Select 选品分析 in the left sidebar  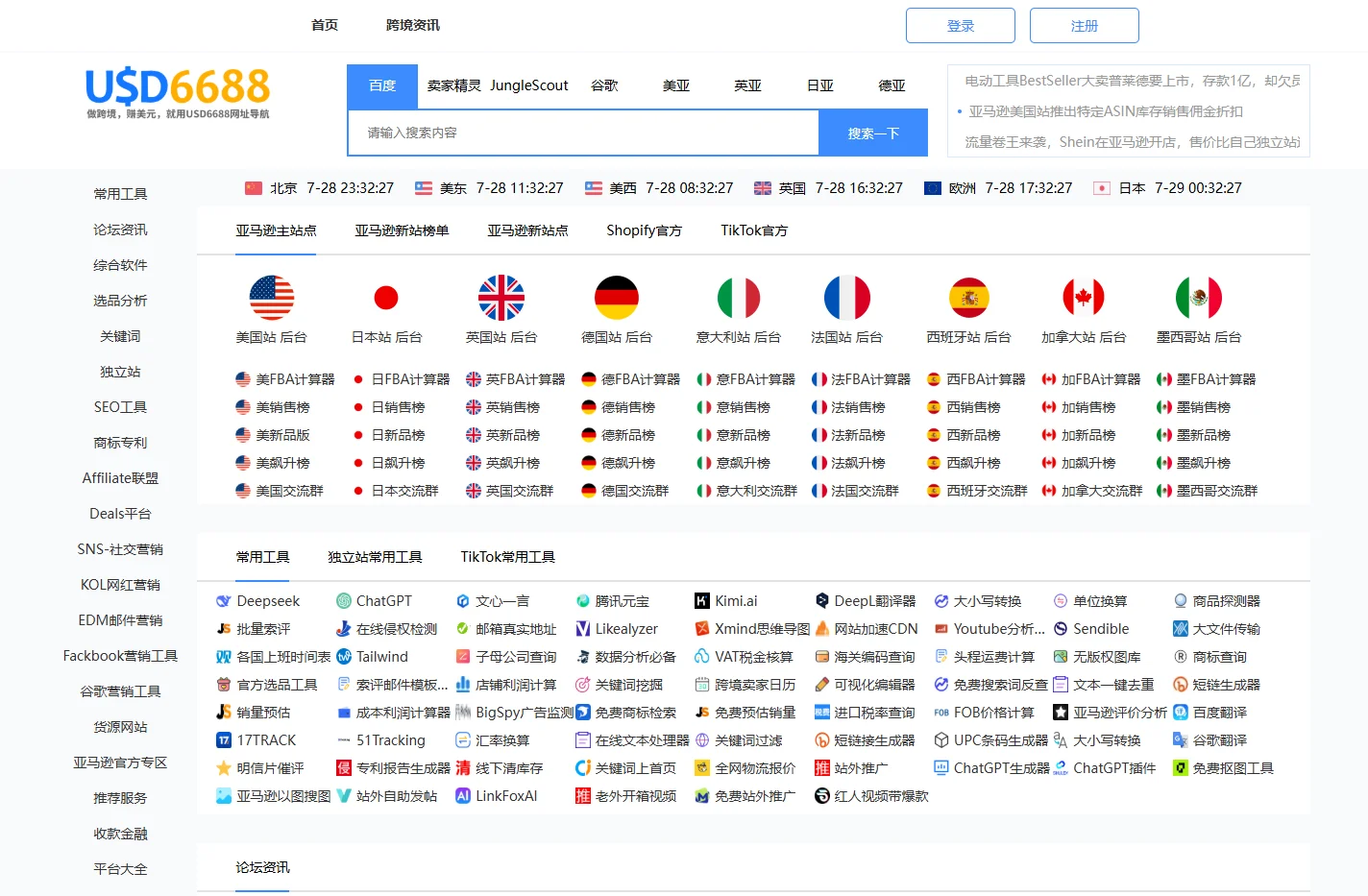pos(120,301)
